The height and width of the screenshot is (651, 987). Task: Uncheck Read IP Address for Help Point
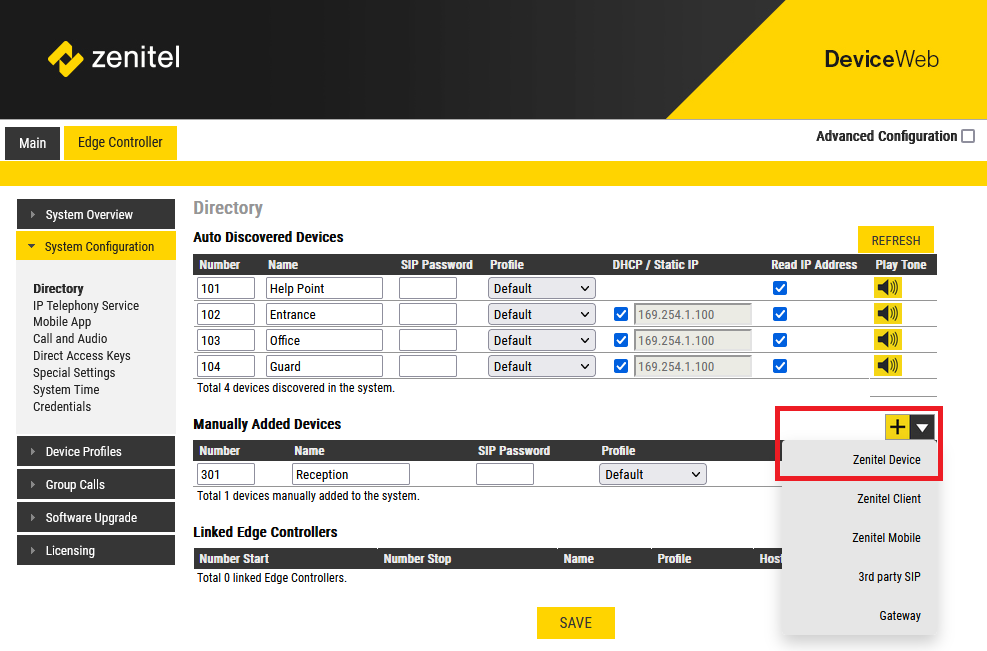coord(780,288)
